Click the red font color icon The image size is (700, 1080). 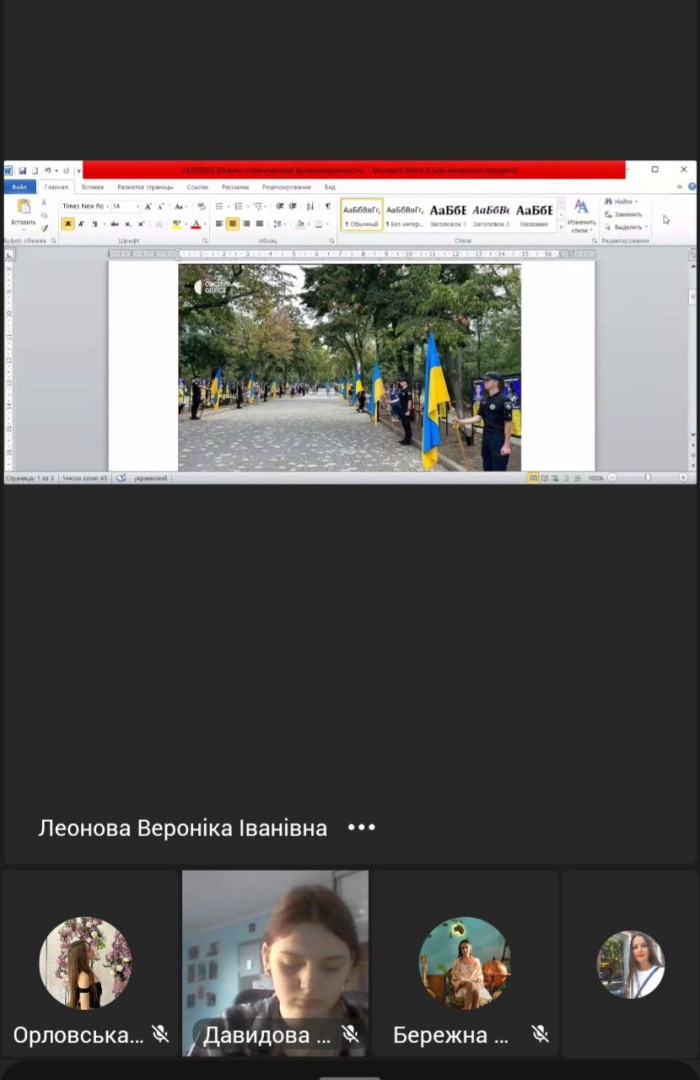coord(196,224)
